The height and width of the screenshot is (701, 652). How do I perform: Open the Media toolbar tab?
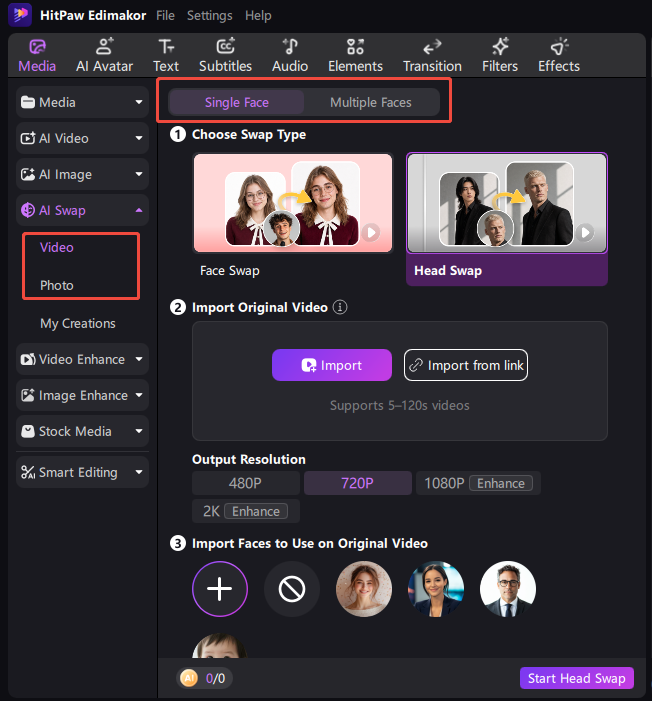pyautogui.click(x=37, y=56)
